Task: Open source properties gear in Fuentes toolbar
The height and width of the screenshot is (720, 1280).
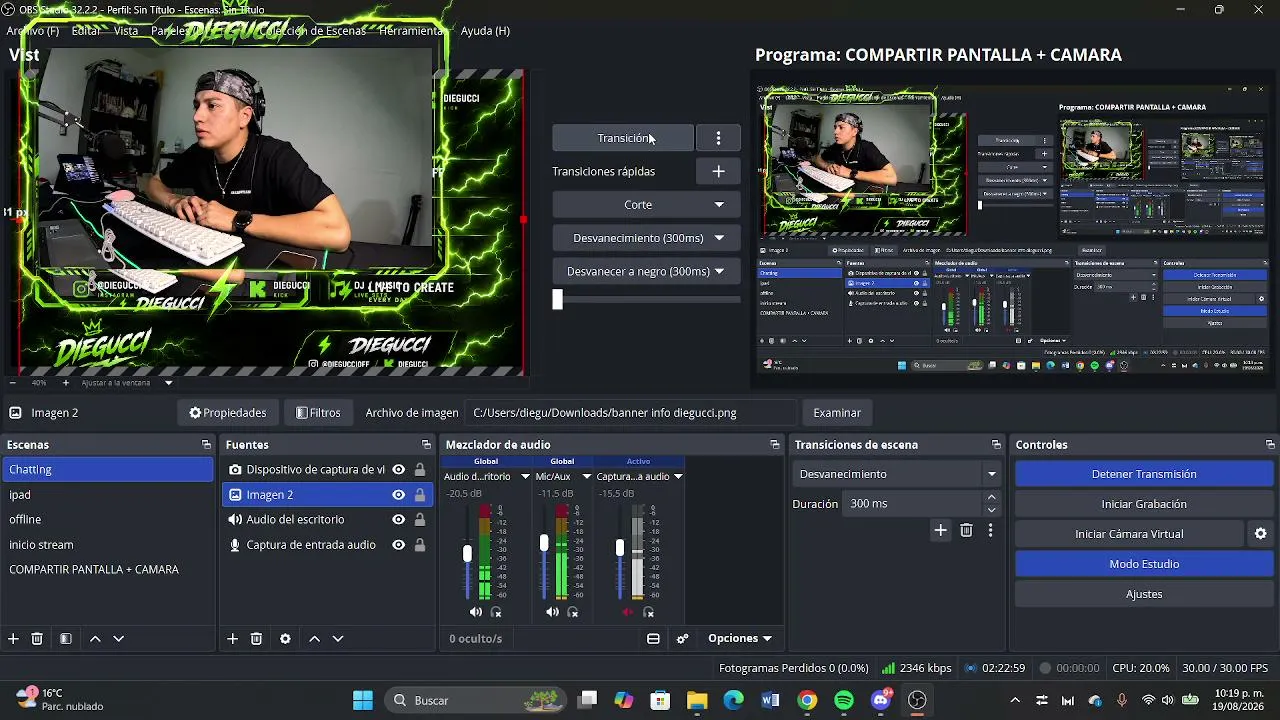Action: pos(285,639)
